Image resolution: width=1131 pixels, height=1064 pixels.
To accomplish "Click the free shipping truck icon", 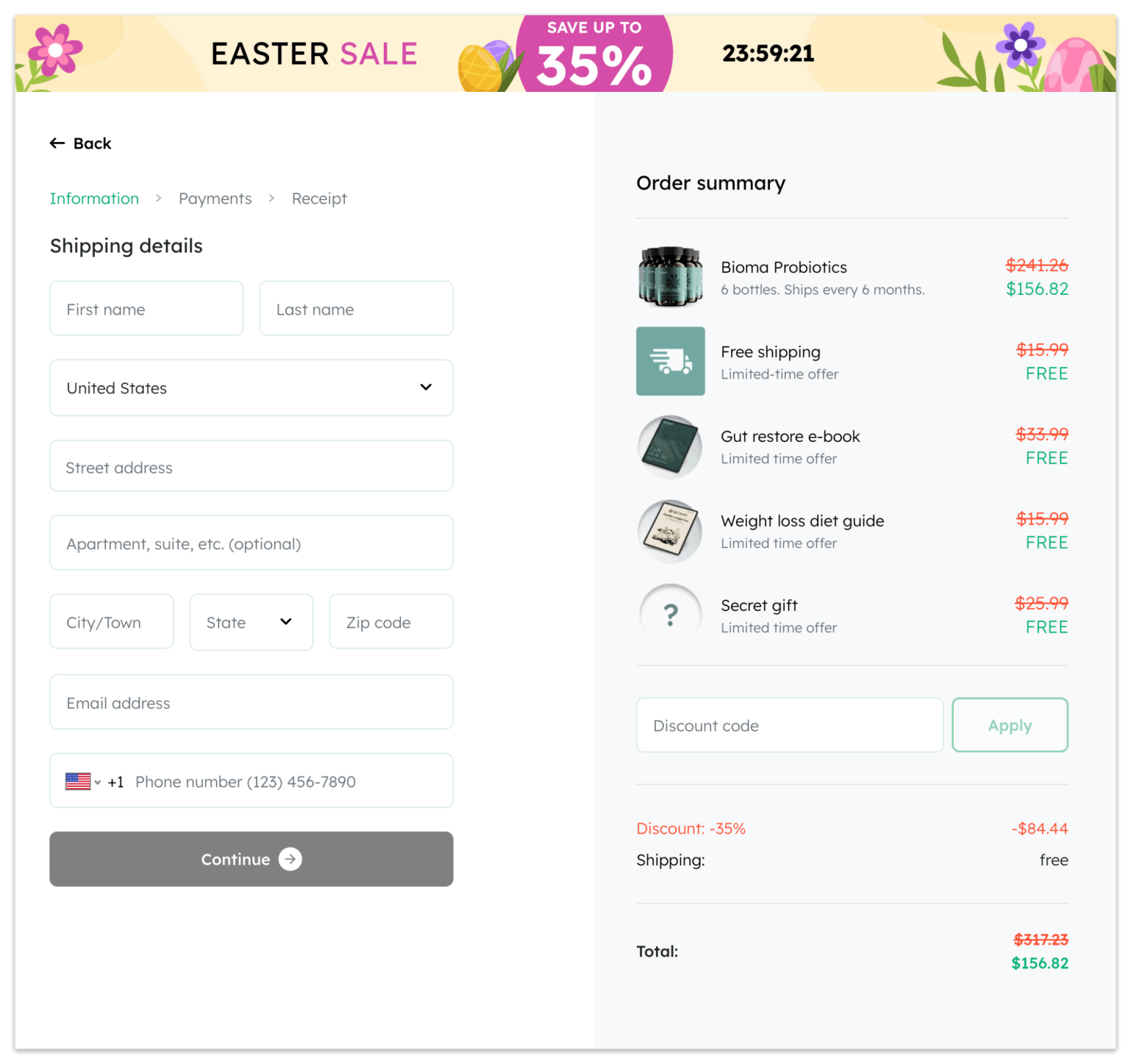I will pos(670,361).
